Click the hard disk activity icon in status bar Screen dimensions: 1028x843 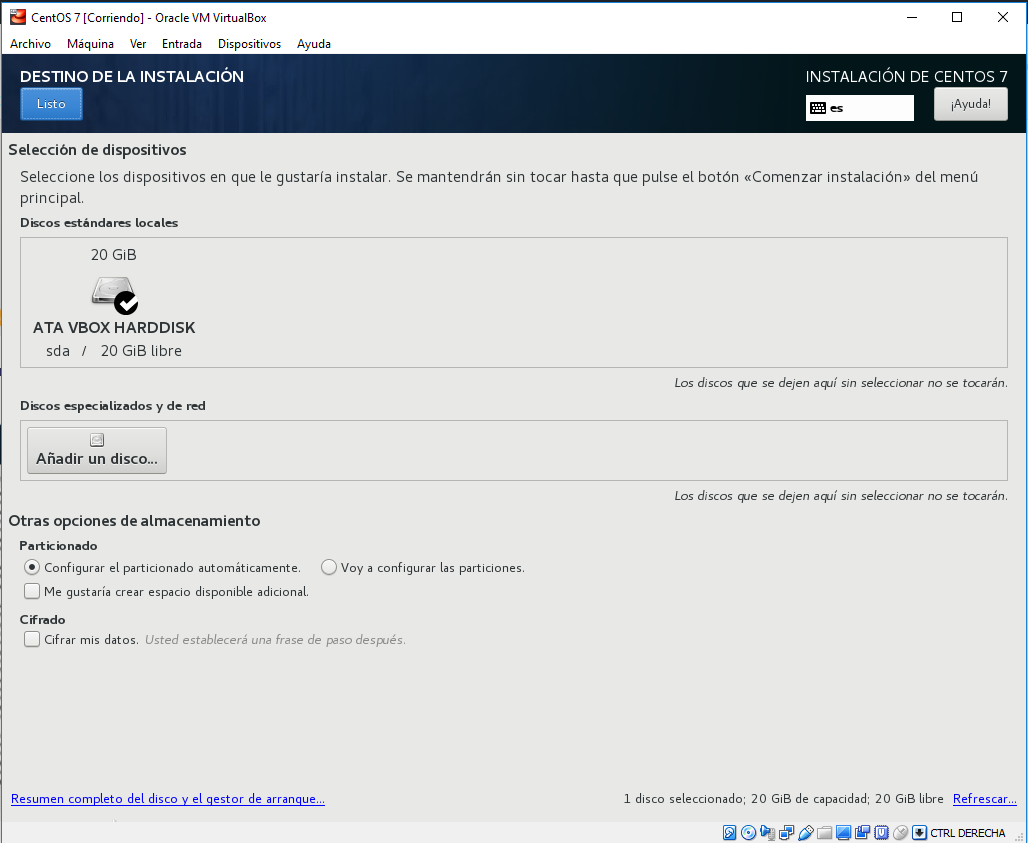tap(730, 832)
